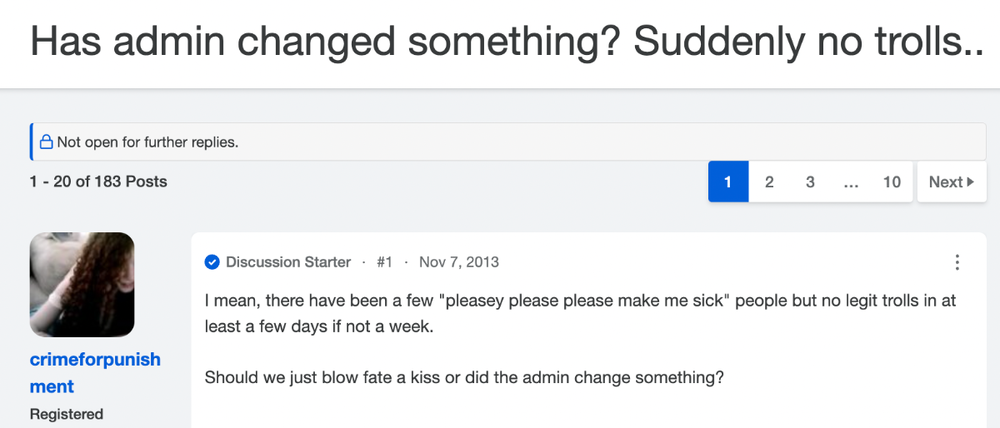1000x428 pixels.
Task: Go to page 2 of the thread
Action: pos(769,182)
